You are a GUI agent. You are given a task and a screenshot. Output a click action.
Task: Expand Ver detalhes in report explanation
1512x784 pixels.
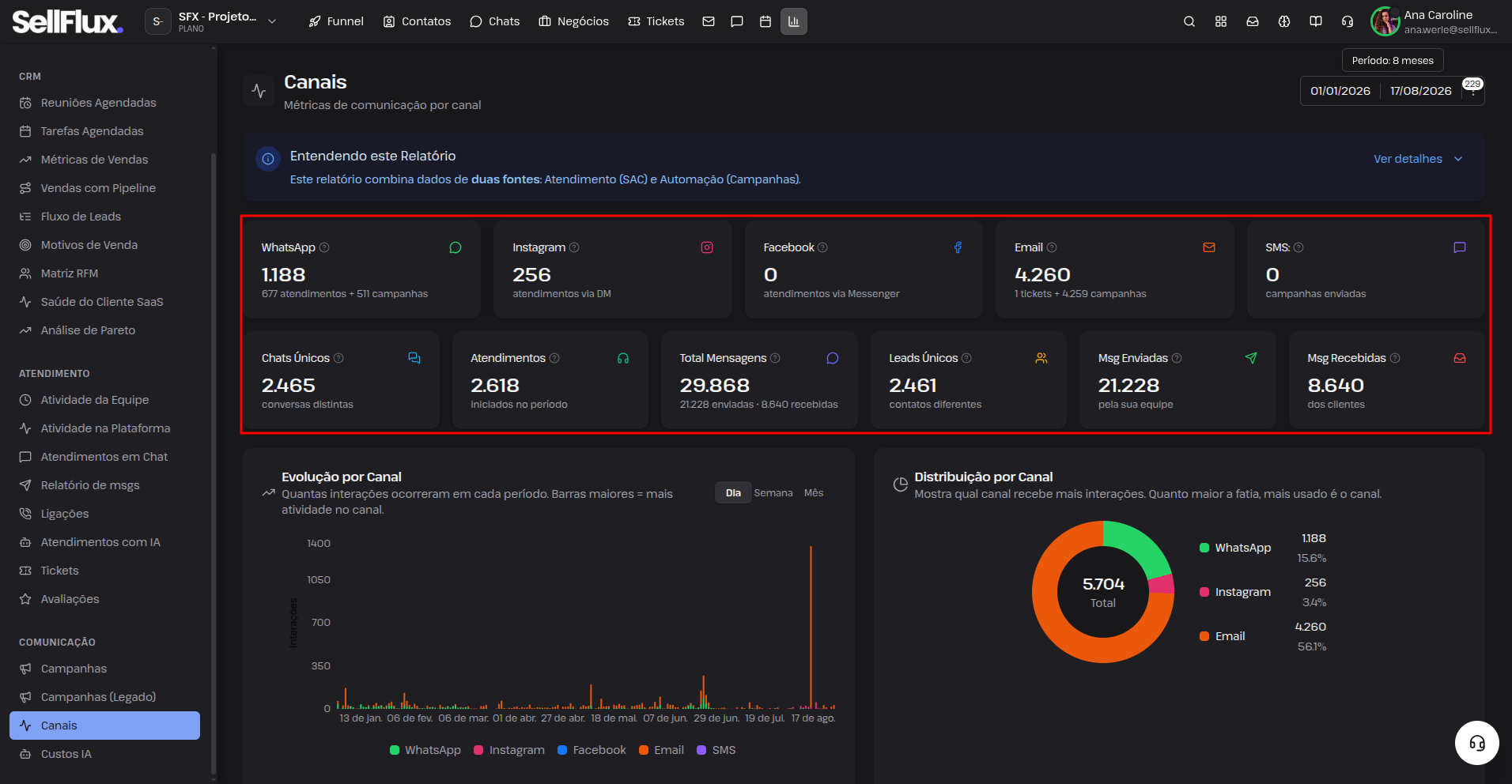(1418, 159)
